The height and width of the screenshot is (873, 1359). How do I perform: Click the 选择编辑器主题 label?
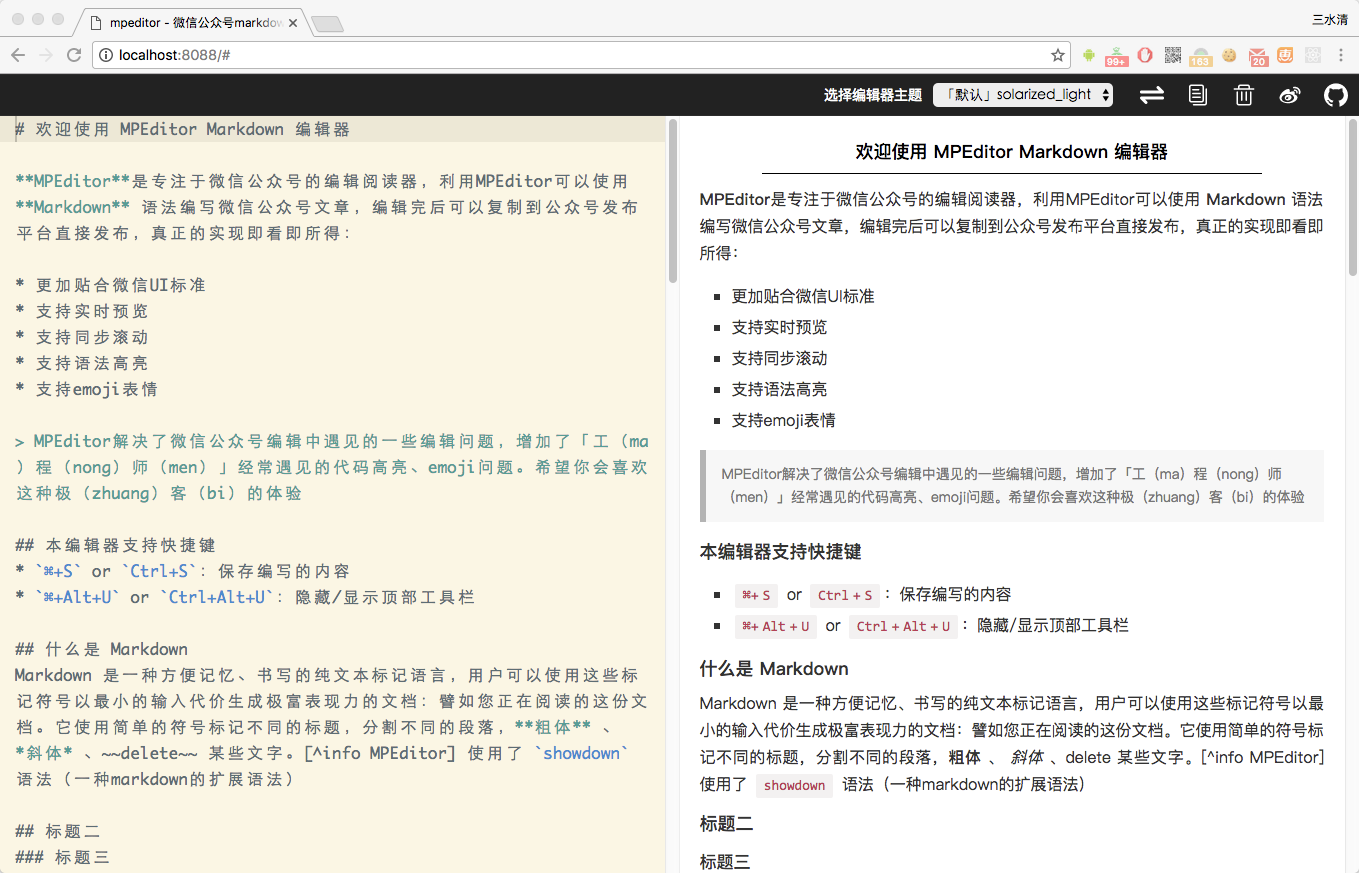coord(872,95)
